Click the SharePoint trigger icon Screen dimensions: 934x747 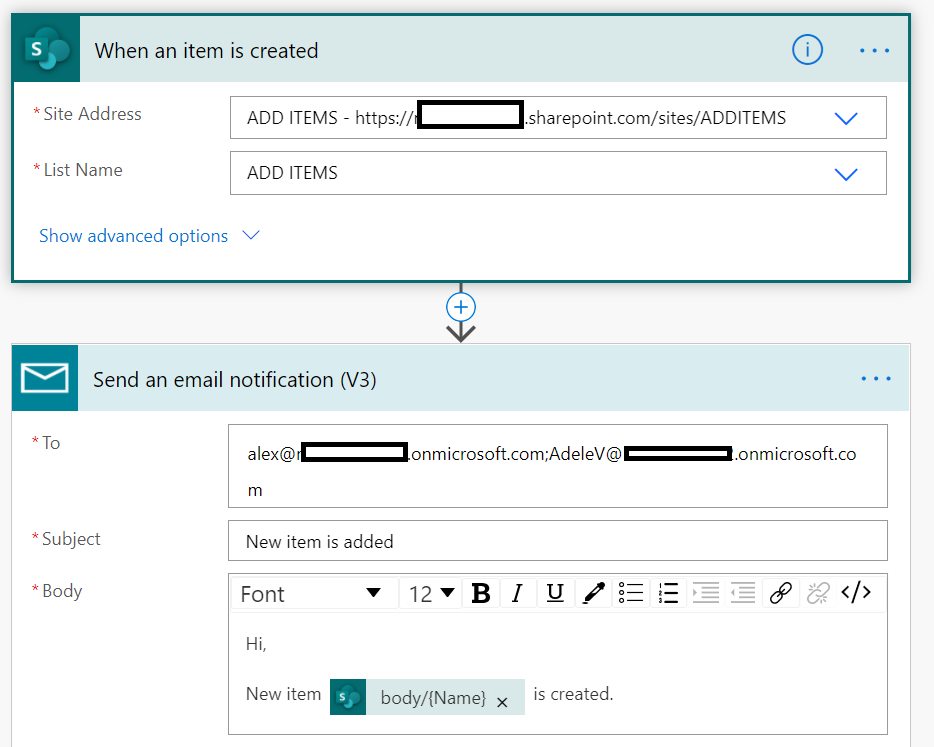46,49
